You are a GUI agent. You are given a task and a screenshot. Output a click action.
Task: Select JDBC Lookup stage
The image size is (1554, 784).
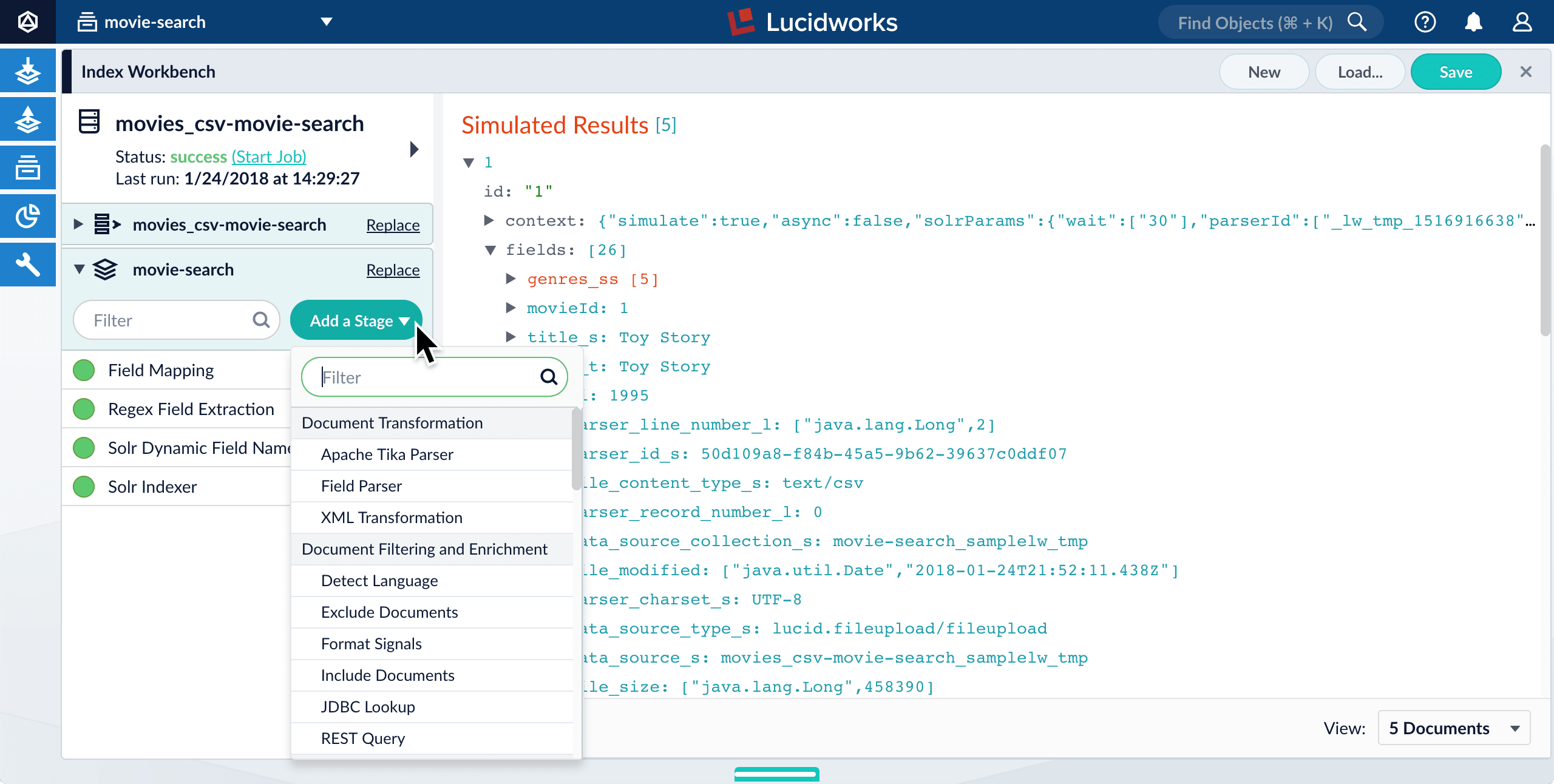[x=432, y=707]
